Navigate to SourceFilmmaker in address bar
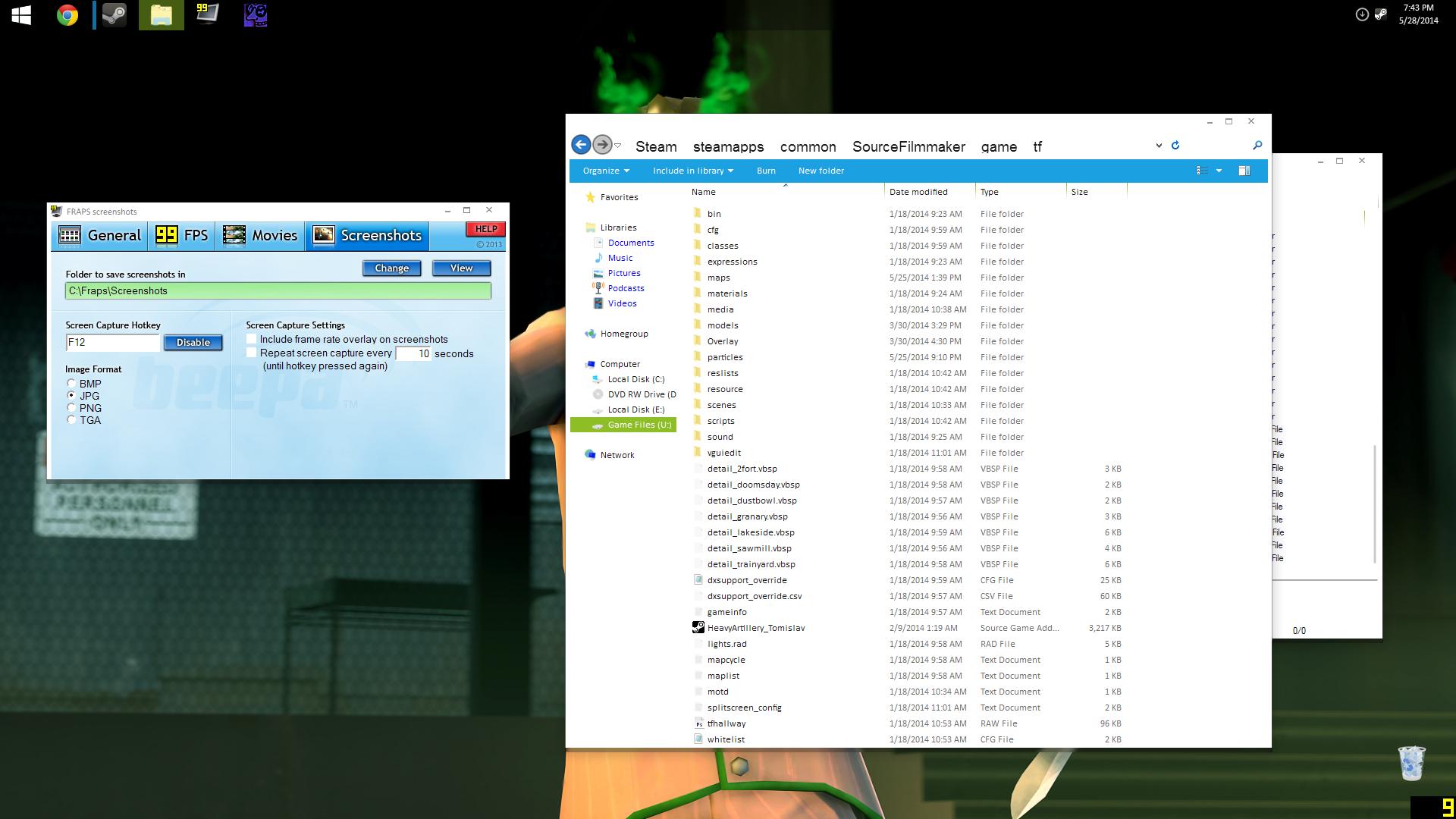This screenshot has height=819, width=1456. pos(908,146)
